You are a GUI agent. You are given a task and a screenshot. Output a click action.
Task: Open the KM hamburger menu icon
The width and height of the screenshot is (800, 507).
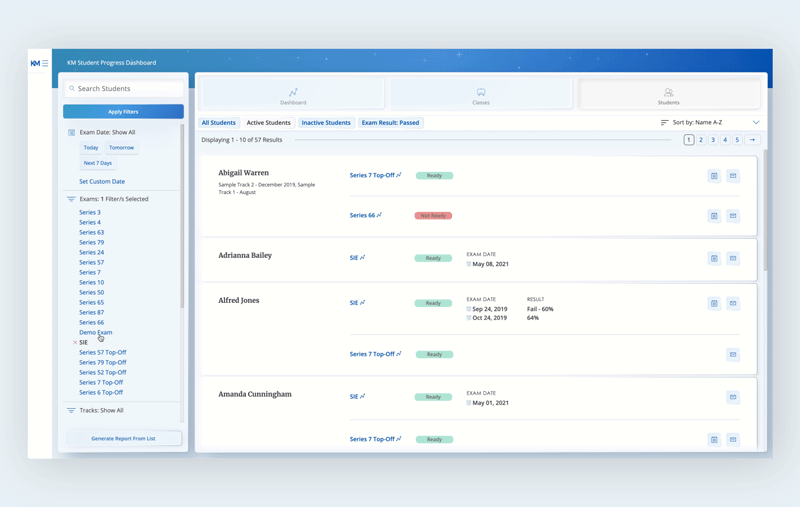(45, 63)
